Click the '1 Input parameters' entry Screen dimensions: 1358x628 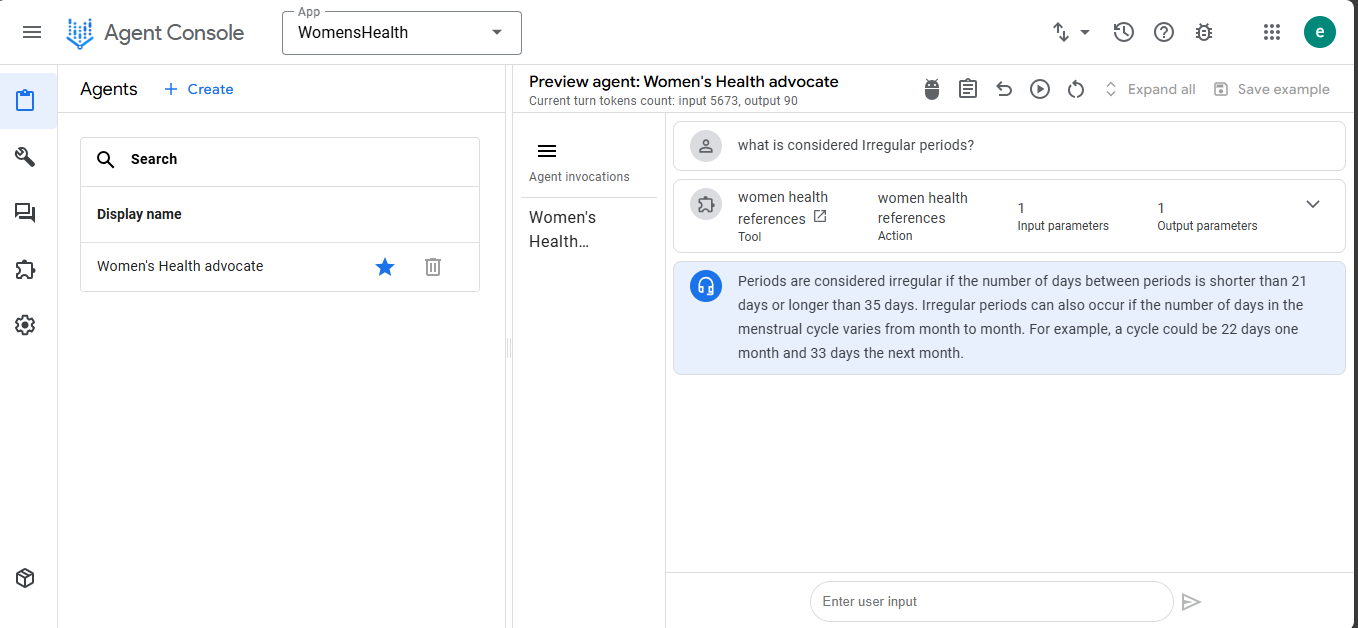click(x=1063, y=216)
